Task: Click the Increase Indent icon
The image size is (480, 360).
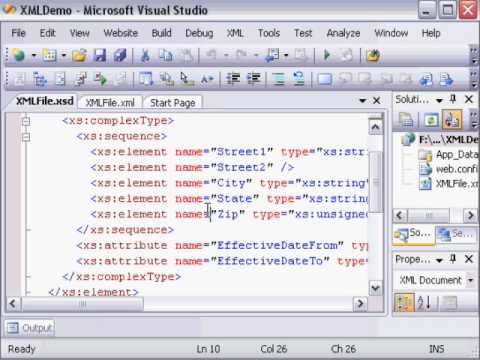Action: click(253, 79)
